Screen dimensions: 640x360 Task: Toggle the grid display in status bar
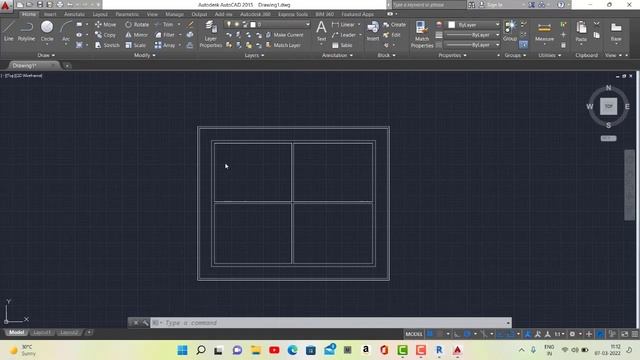pos(430,334)
